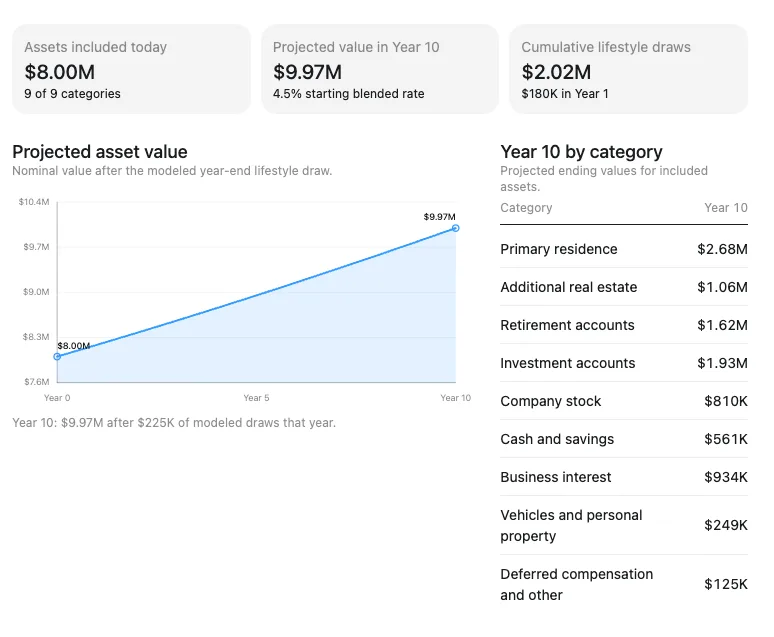The width and height of the screenshot is (774, 637).
Task: Click the 'Year 5' x-axis label
Action: click(x=256, y=398)
